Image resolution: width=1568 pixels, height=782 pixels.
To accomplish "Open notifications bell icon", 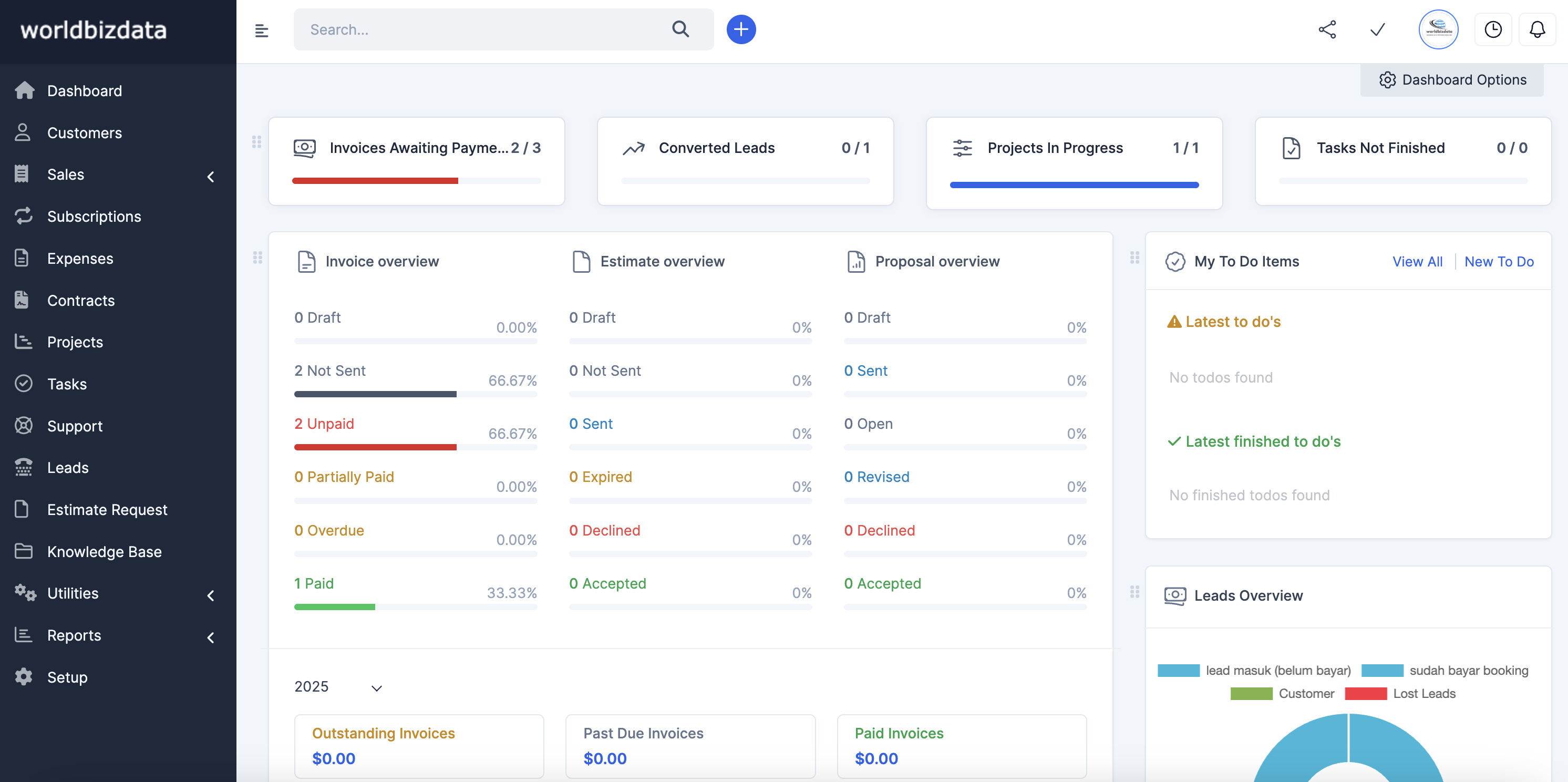I will [x=1537, y=29].
